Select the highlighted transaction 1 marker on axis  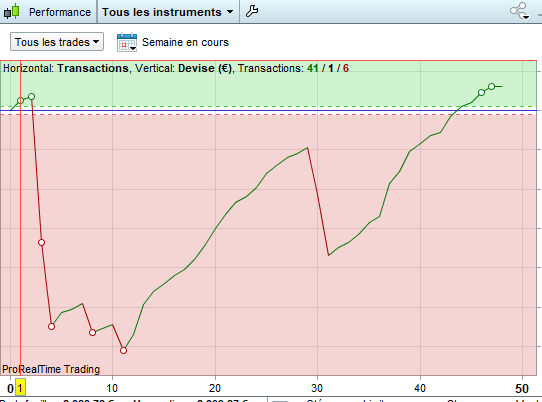(x=20, y=388)
